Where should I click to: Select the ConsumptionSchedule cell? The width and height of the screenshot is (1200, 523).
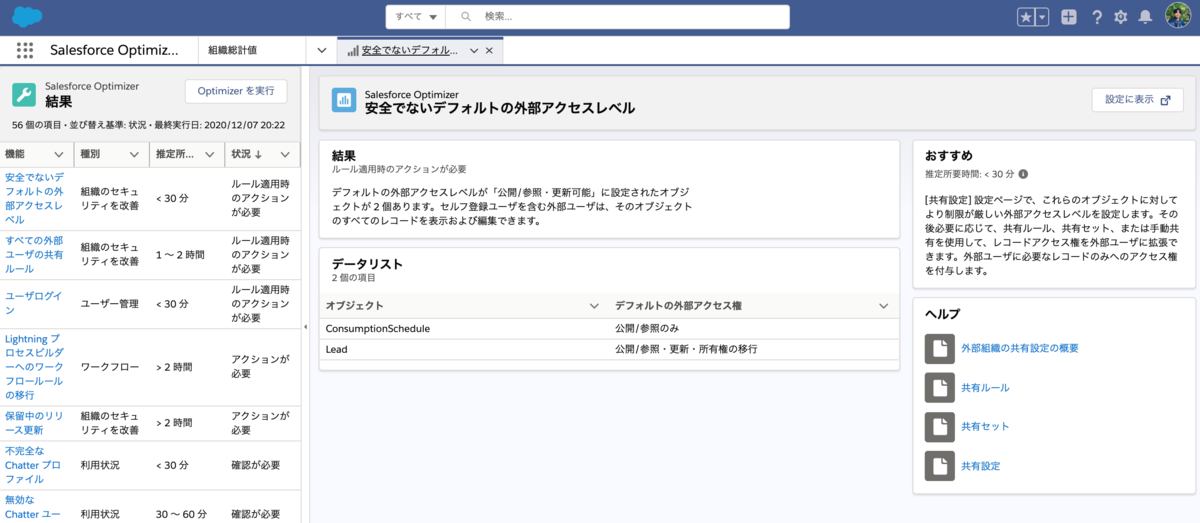464,328
